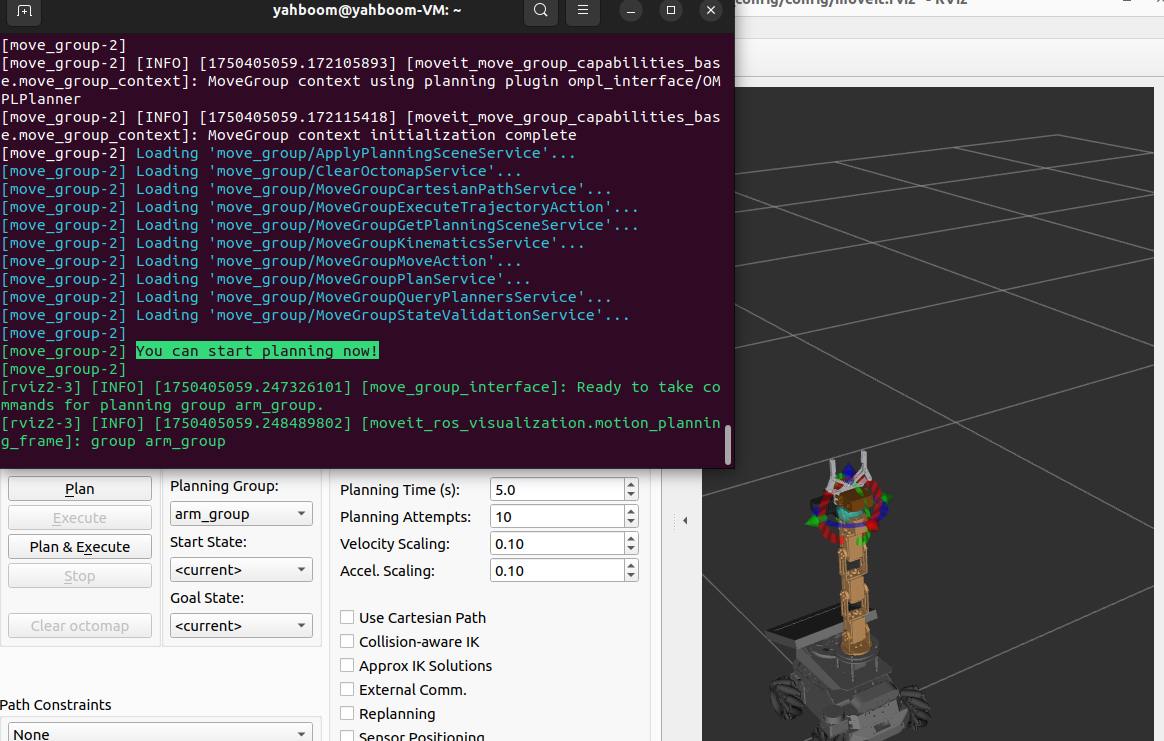
Task: Click the 'MoveGroupKinematicsService' terminal line
Action: (x=292, y=243)
